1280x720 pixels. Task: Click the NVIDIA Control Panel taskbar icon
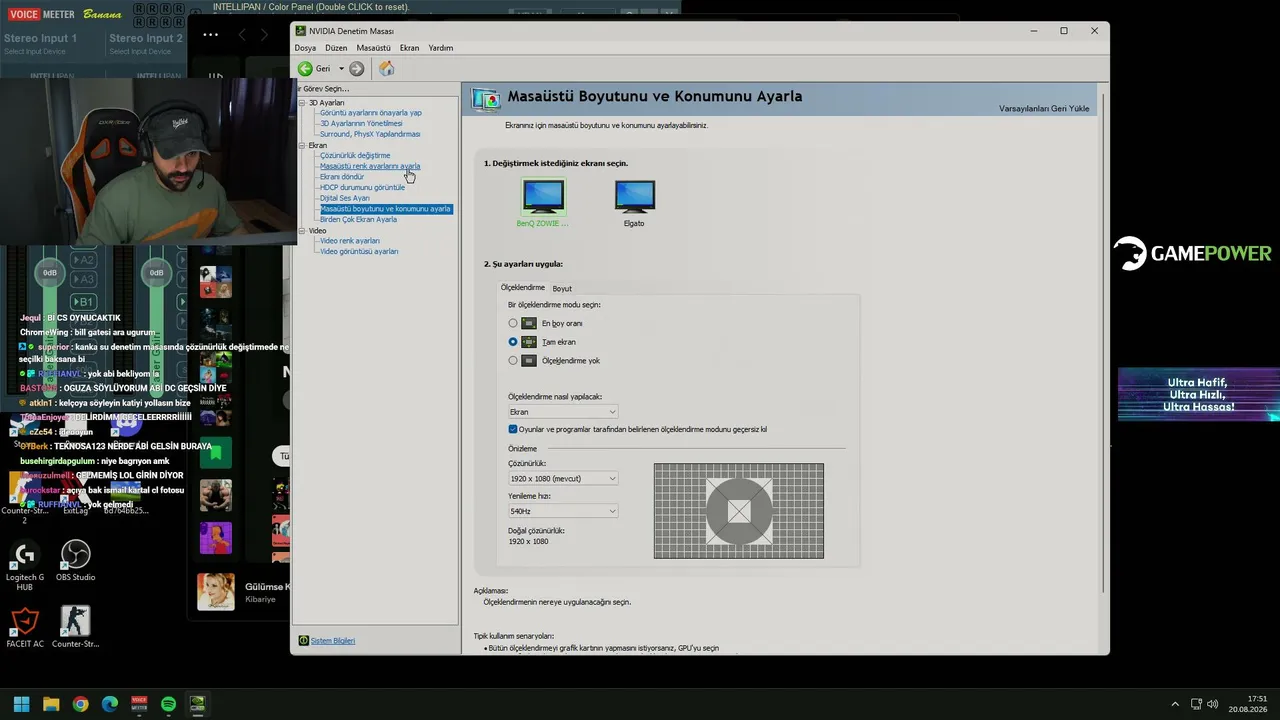(198, 704)
